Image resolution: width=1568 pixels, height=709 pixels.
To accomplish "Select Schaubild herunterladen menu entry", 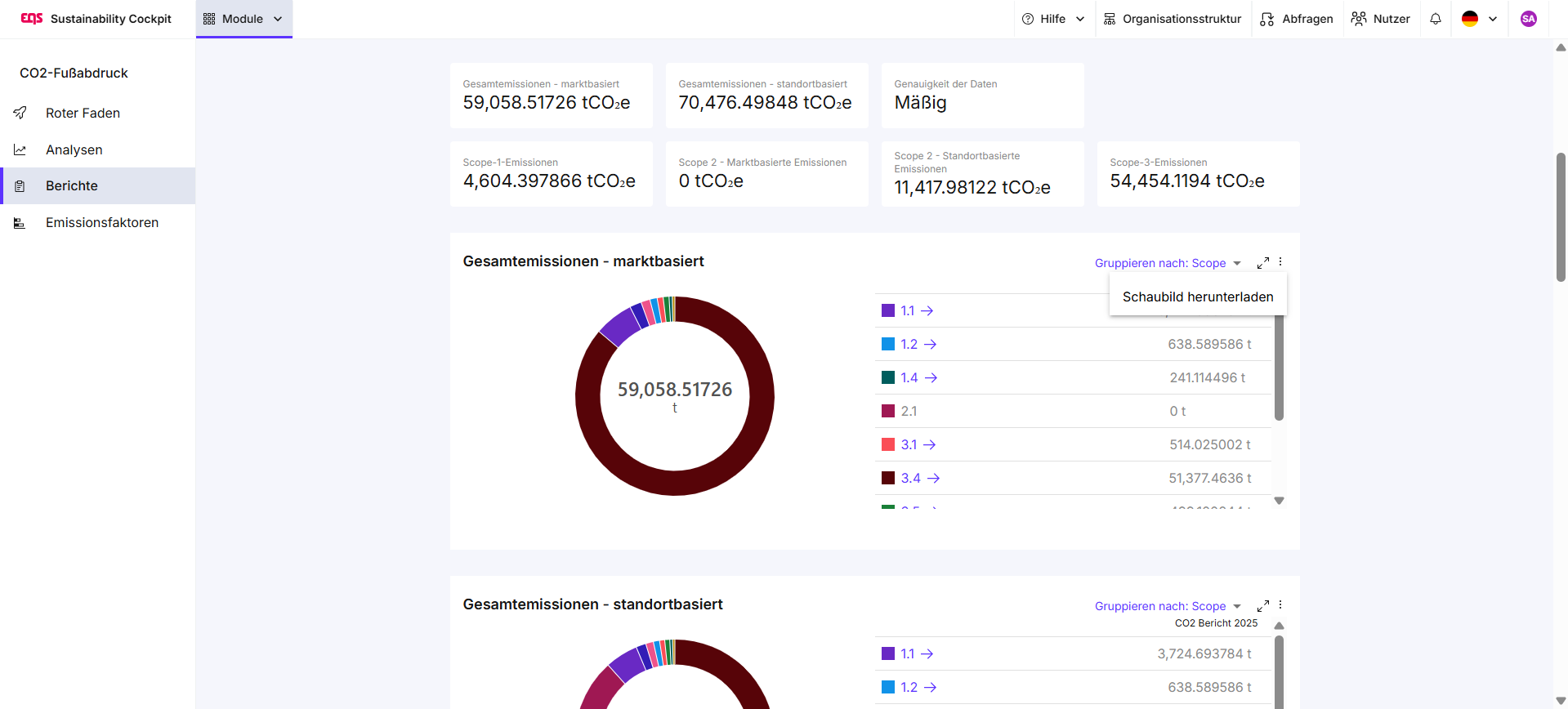I will click(x=1198, y=297).
